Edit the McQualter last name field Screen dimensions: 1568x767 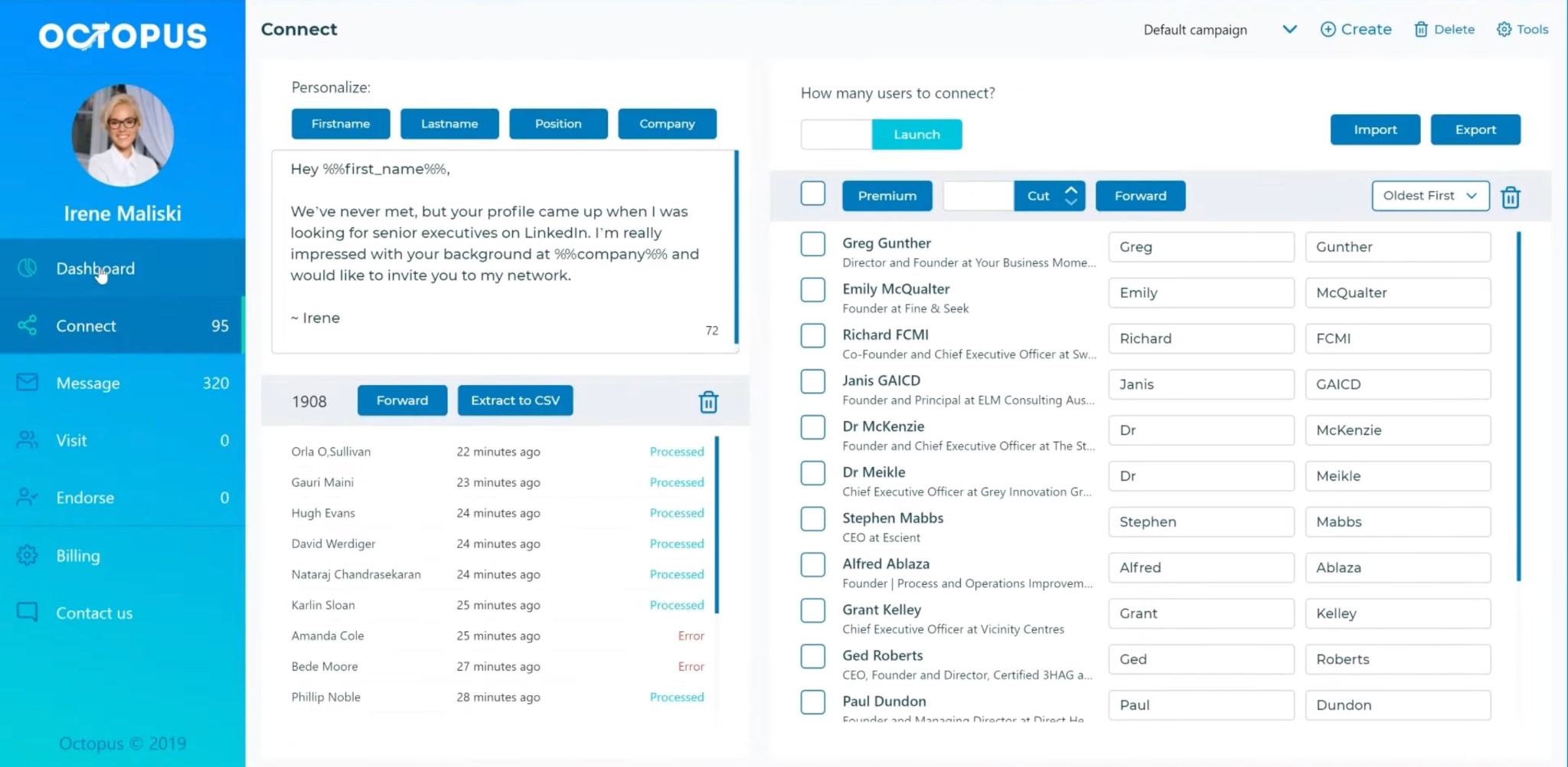coord(1398,293)
